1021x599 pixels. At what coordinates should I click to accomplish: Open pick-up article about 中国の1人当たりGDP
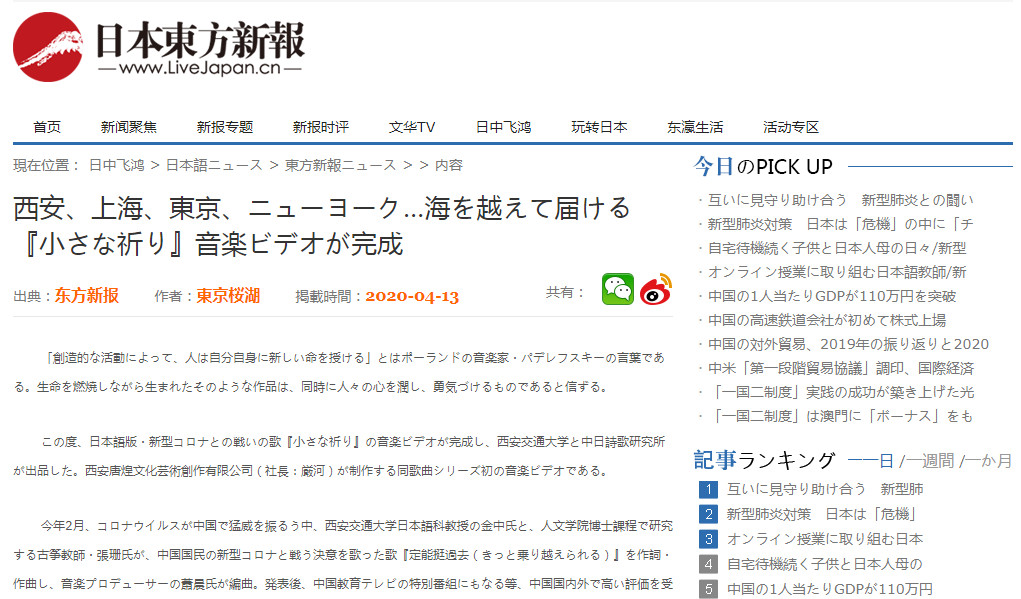(x=831, y=296)
